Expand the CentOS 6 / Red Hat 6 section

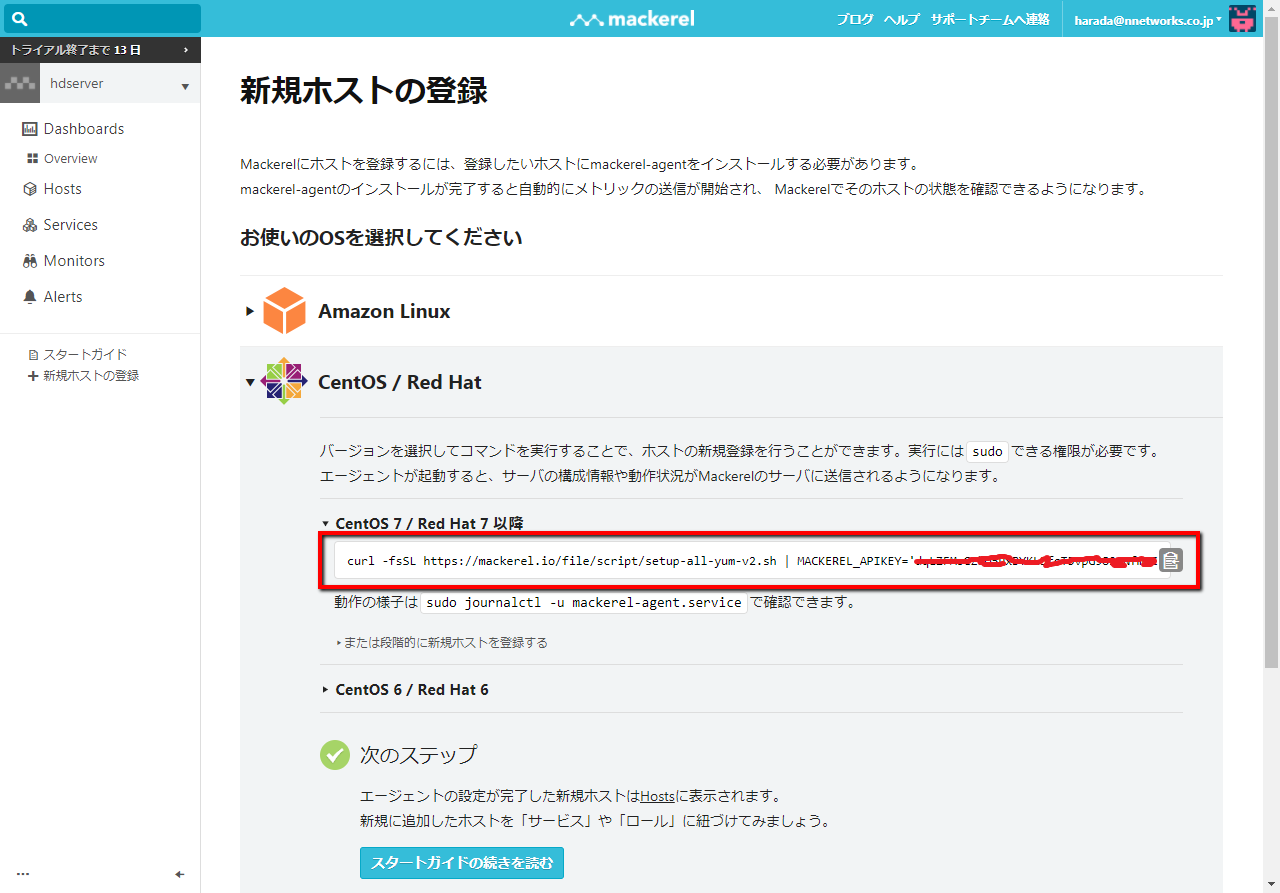click(x=411, y=690)
